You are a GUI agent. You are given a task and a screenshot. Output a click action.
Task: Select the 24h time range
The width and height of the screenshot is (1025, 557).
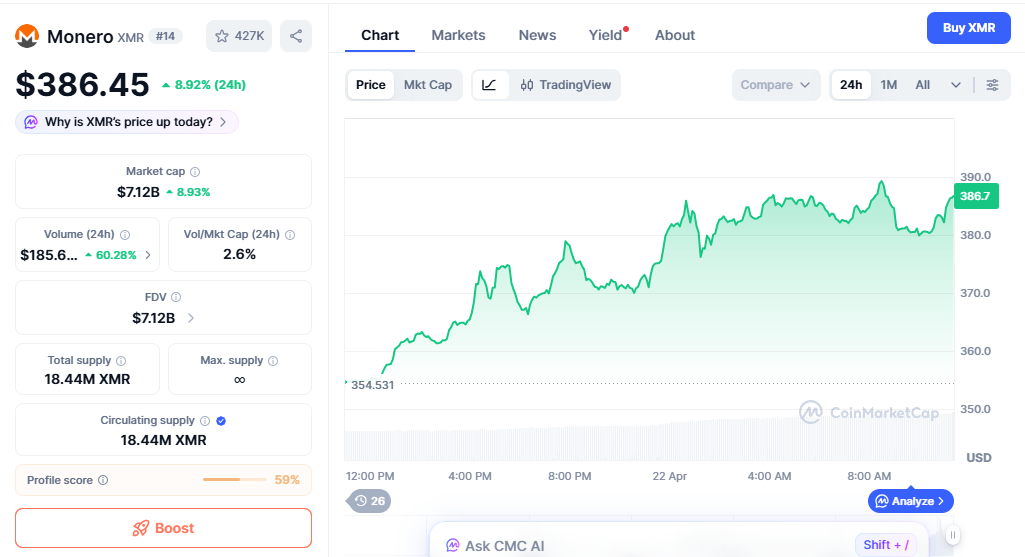click(x=851, y=85)
